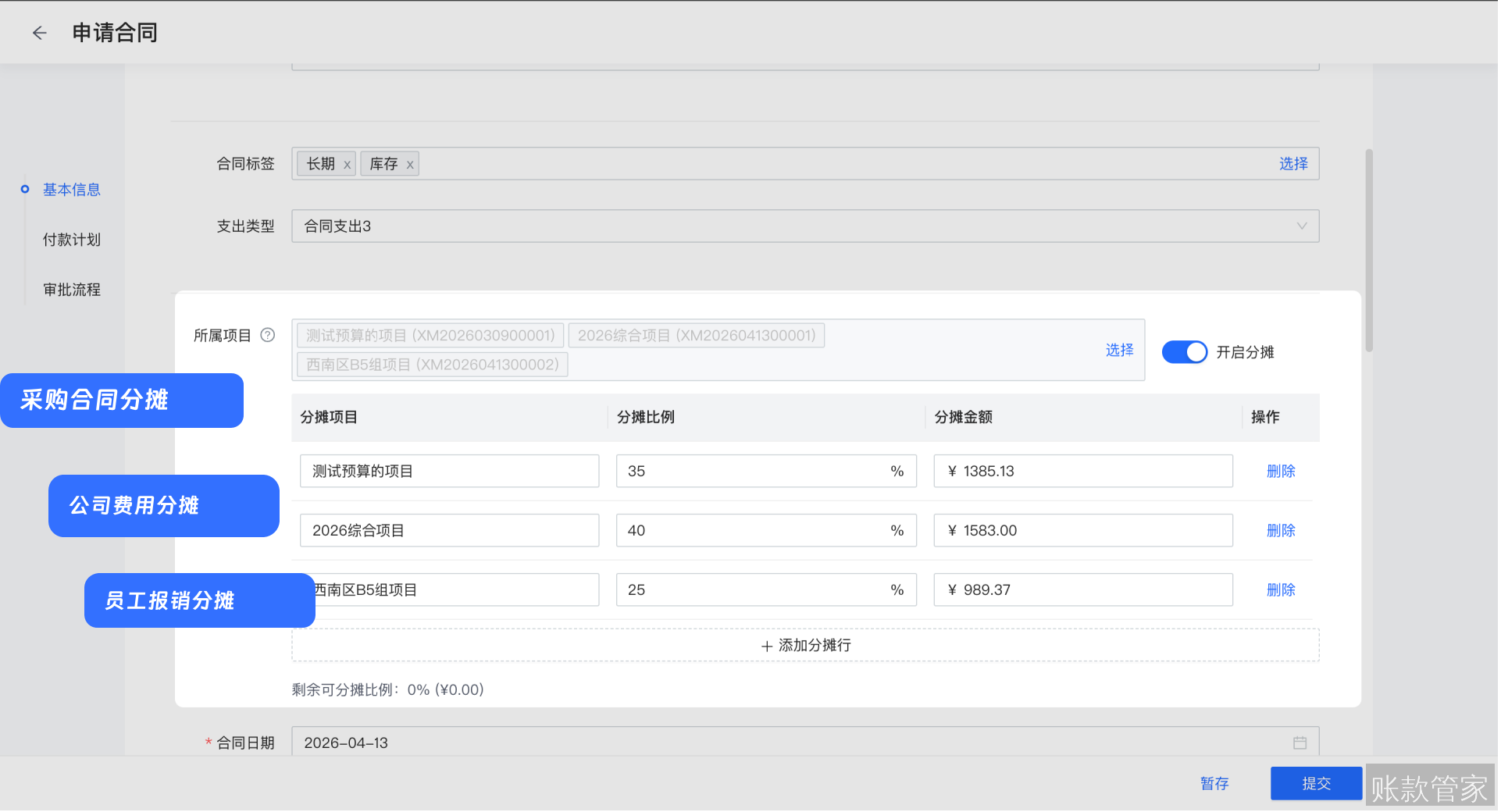Delete the 测试预算的项目 allocation row

click(1280, 471)
